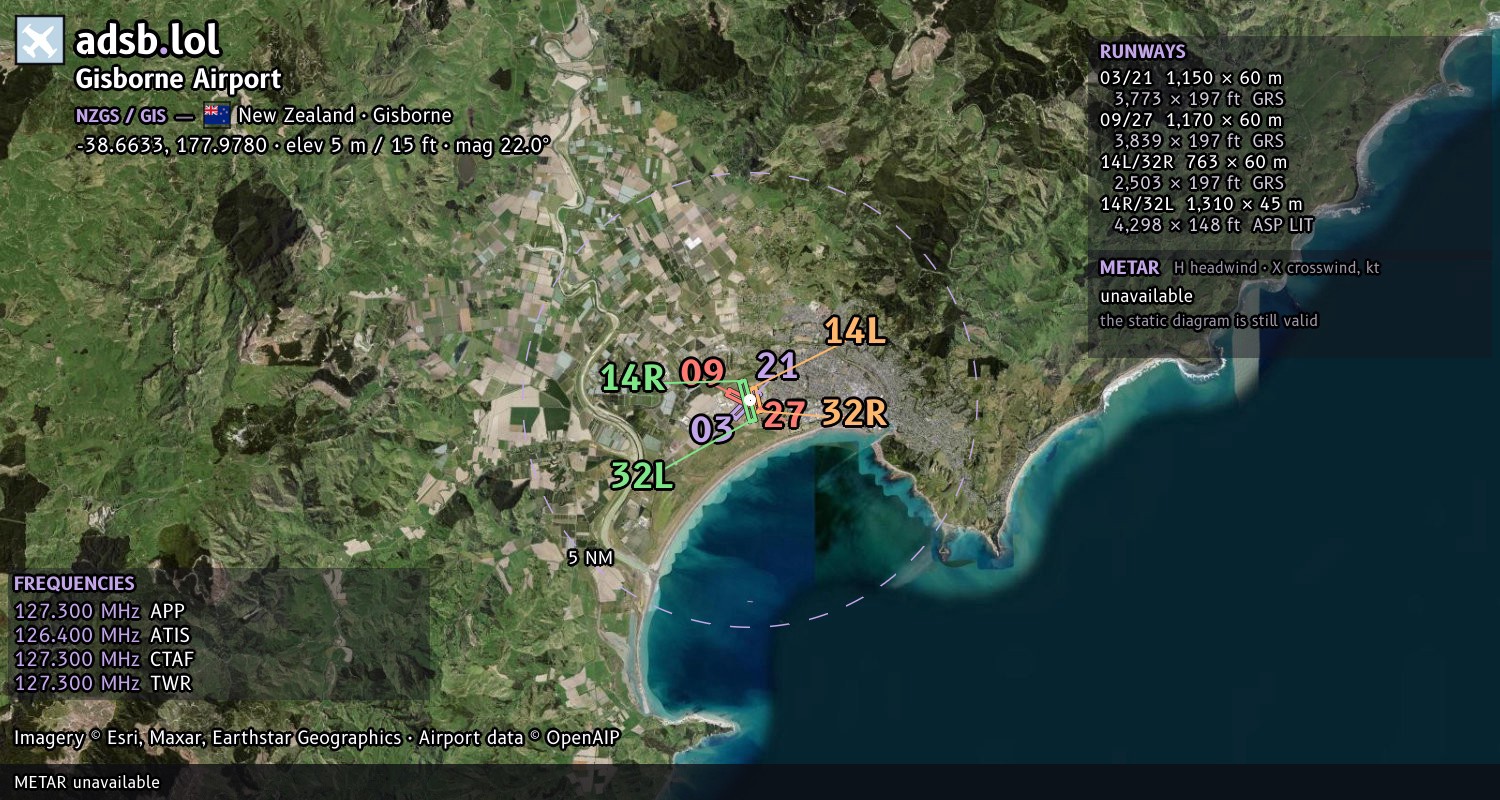Click the 'H headwind · X crosswind, kt' legend
Screen dimensions: 1500x800
(x=1276, y=268)
